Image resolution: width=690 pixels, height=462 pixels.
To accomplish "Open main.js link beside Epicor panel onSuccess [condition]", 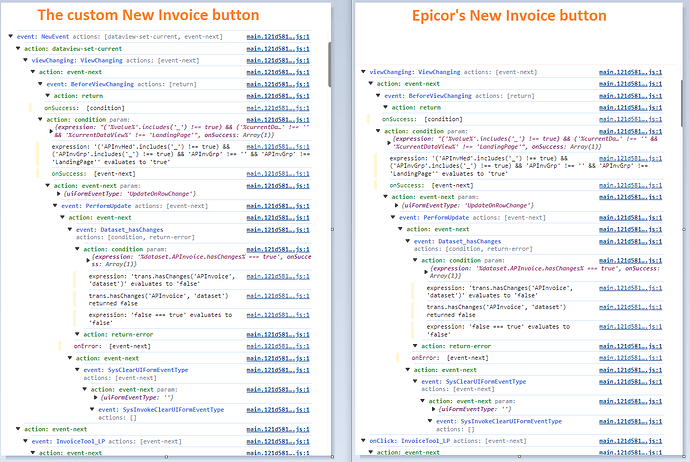I will (630, 119).
